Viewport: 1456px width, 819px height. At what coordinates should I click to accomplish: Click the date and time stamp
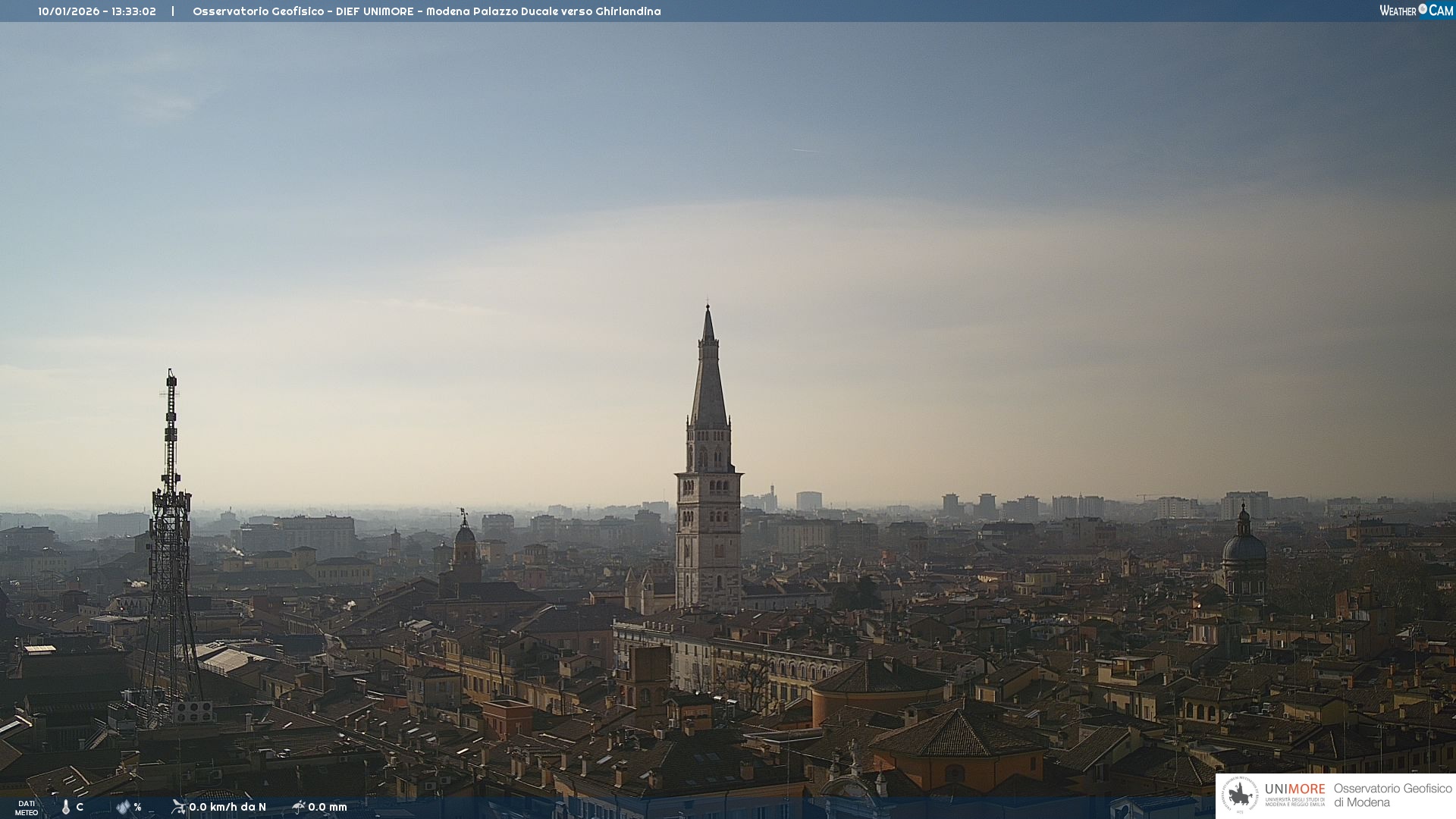tap(97, 11)
